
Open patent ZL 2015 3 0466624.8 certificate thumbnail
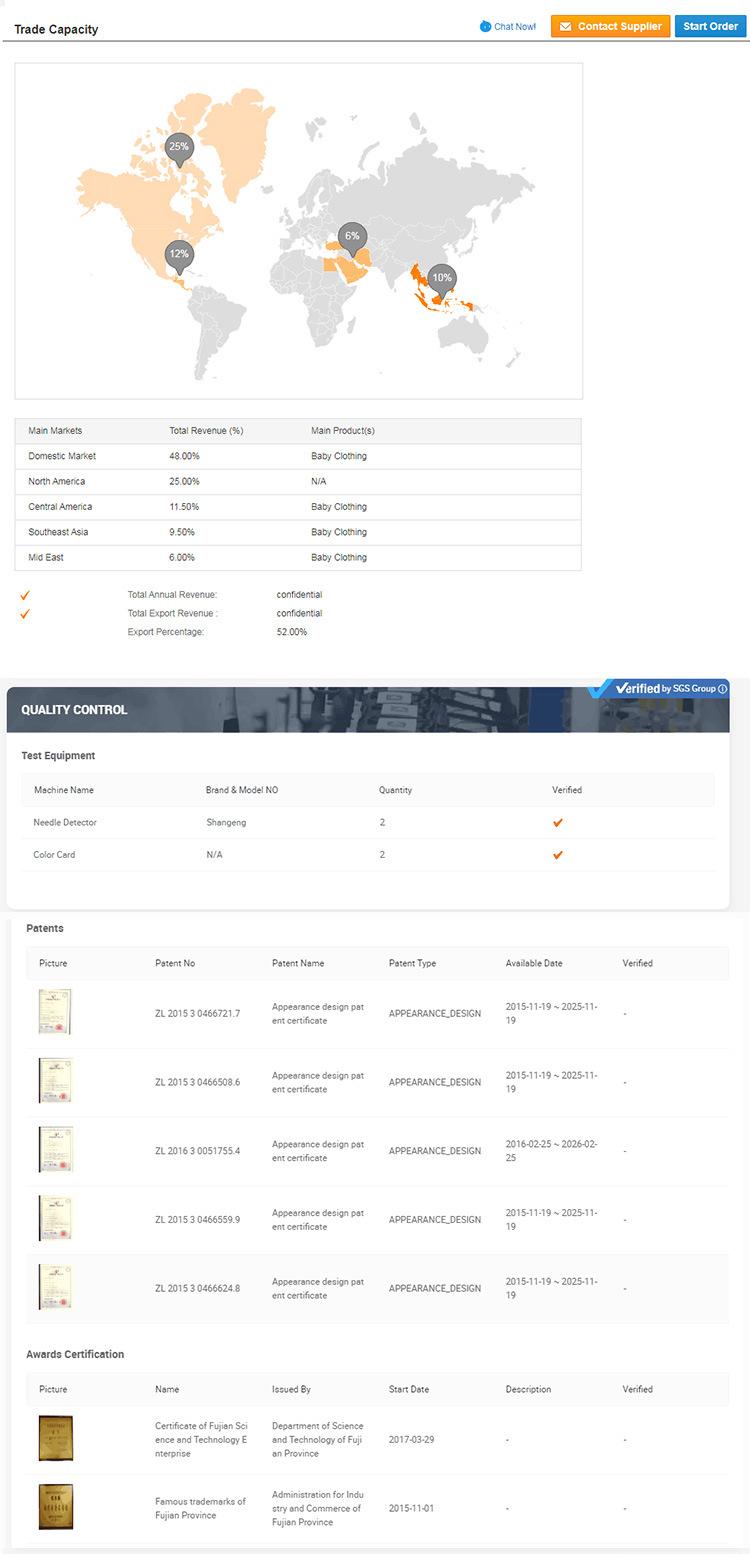[x=55, y=1288]
